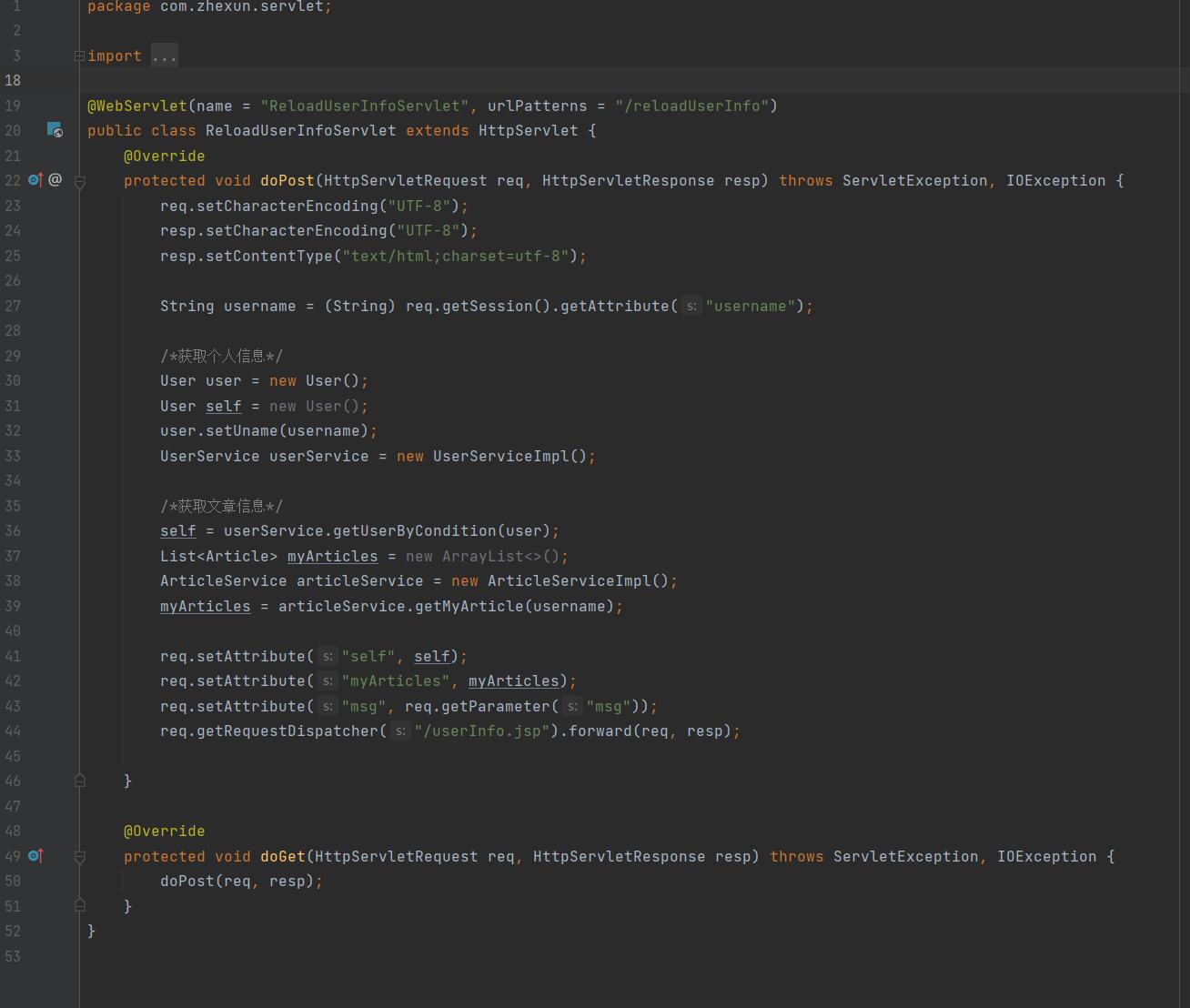
Task: Click the @WebServlet annotation
Action: tap(137, 106)
